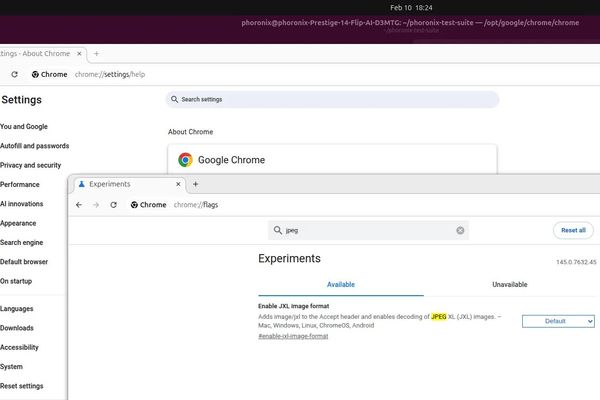The height and width of the screenshot is (400, 600).
Task: Open a new tab in the Experiments window
Action: coord(196,184)
